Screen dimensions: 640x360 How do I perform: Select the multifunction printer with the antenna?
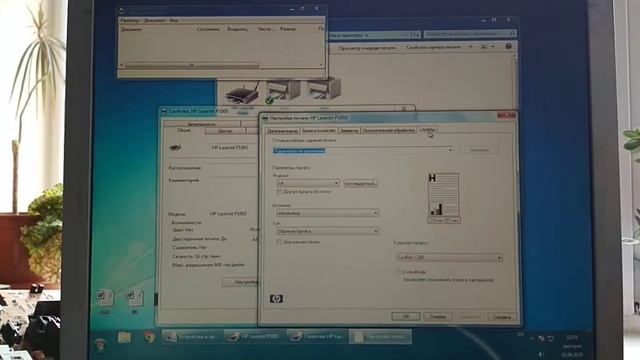(242, 93)
